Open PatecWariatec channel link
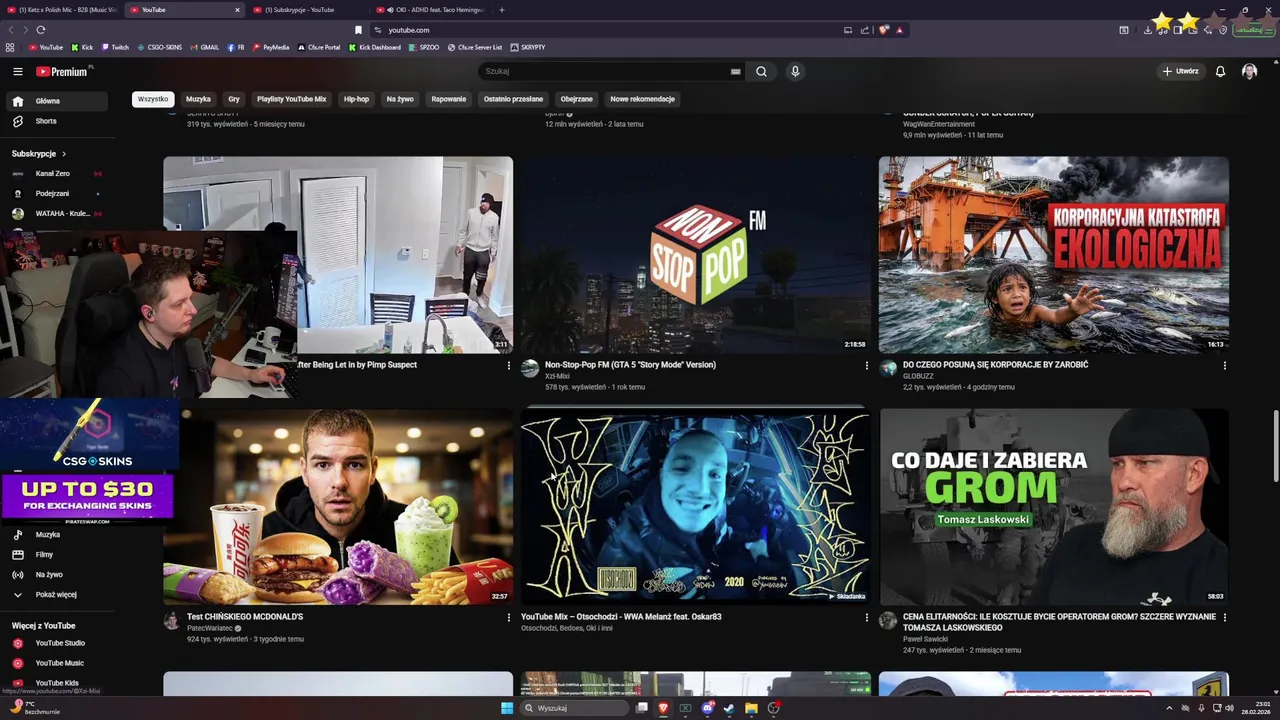 (x=209, y=628)
